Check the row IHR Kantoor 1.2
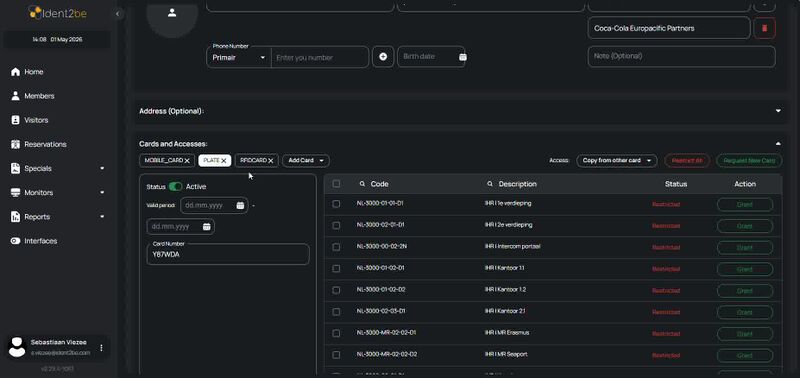This screenshot has width=800, height=378. point(336,290)
